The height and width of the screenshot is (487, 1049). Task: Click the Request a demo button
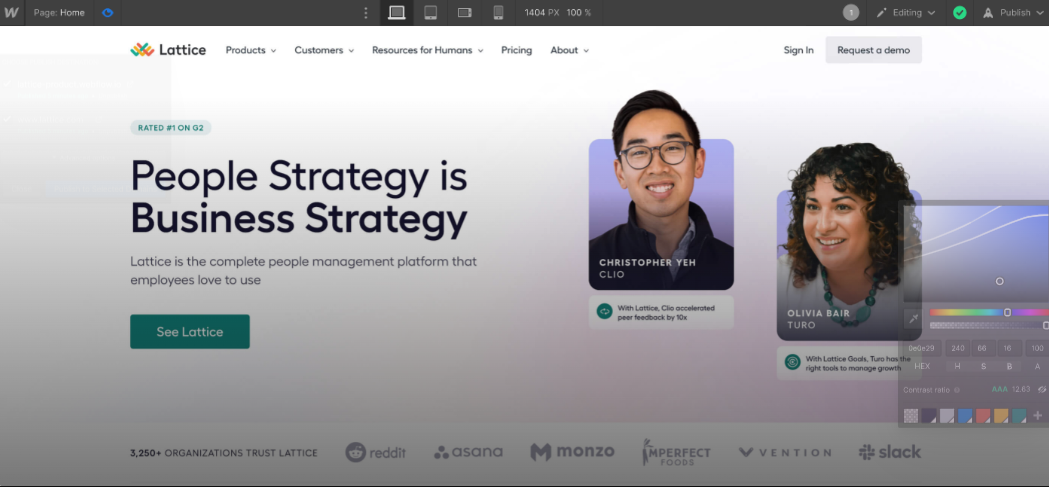874,50
